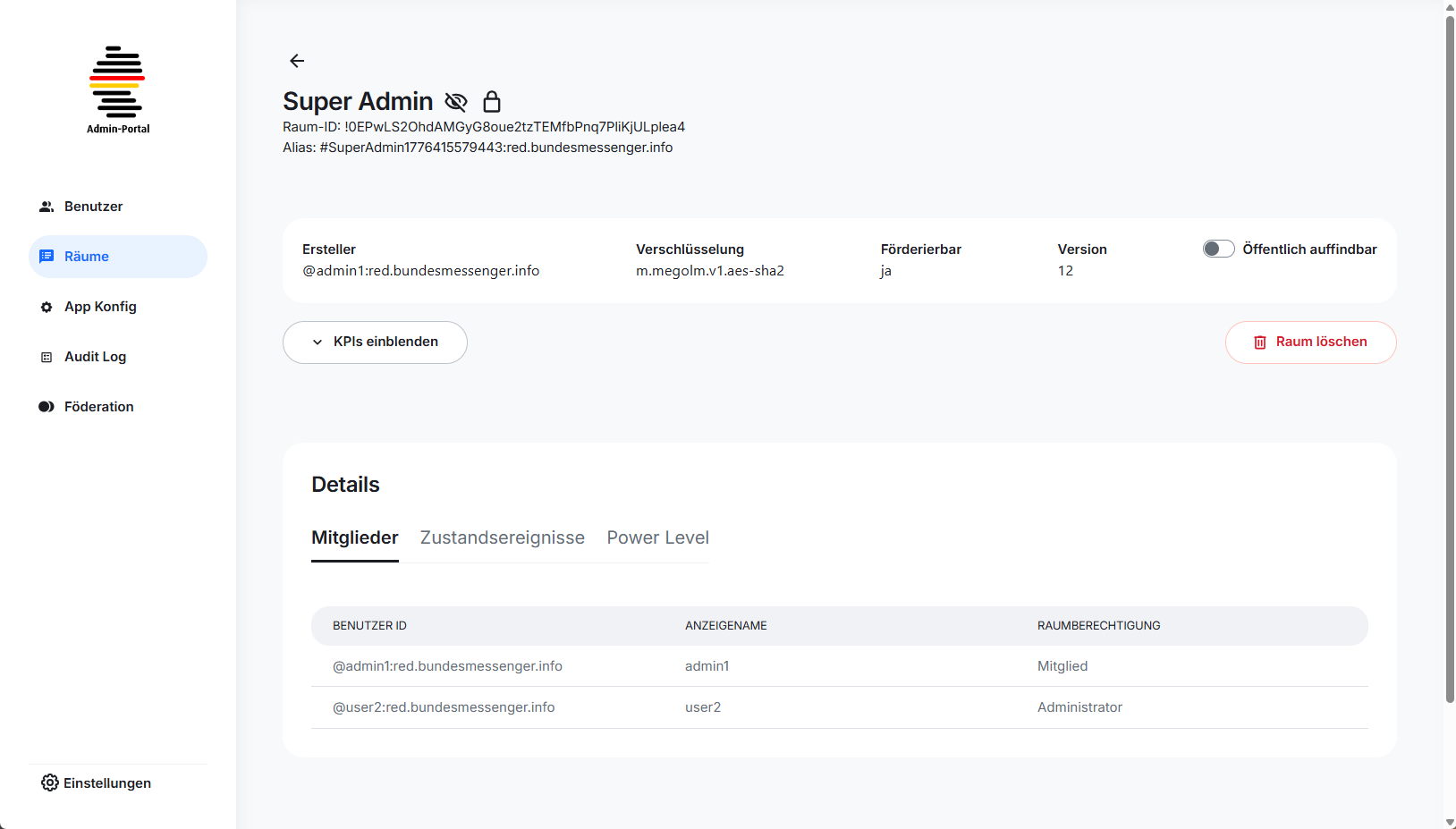Click the Details heading
The image size is (1456, 829).
[345, 485]
